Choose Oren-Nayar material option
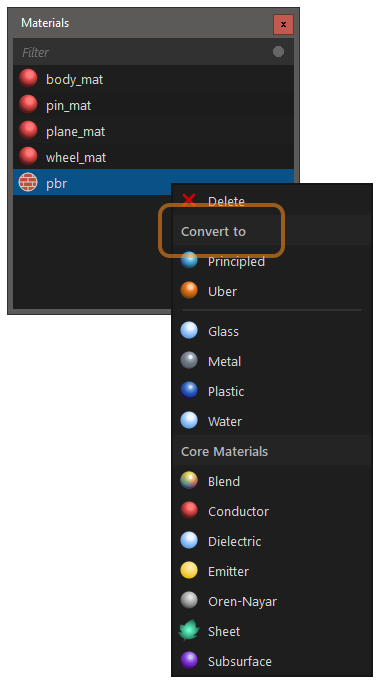 [272, 601]
